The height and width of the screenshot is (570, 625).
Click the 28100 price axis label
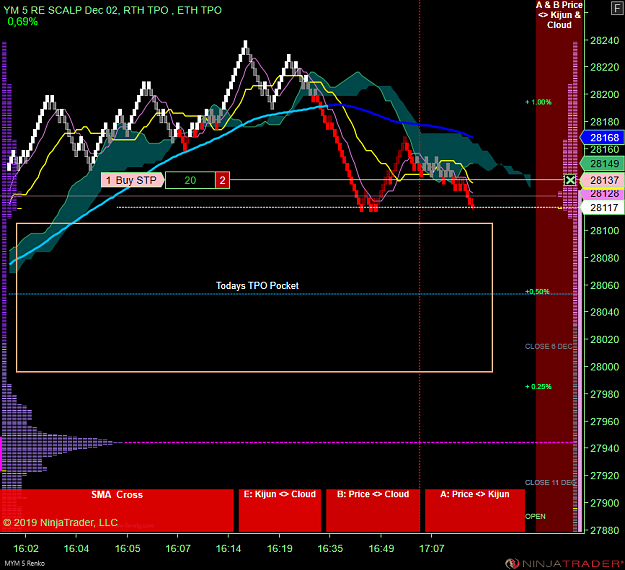[605, 231]
